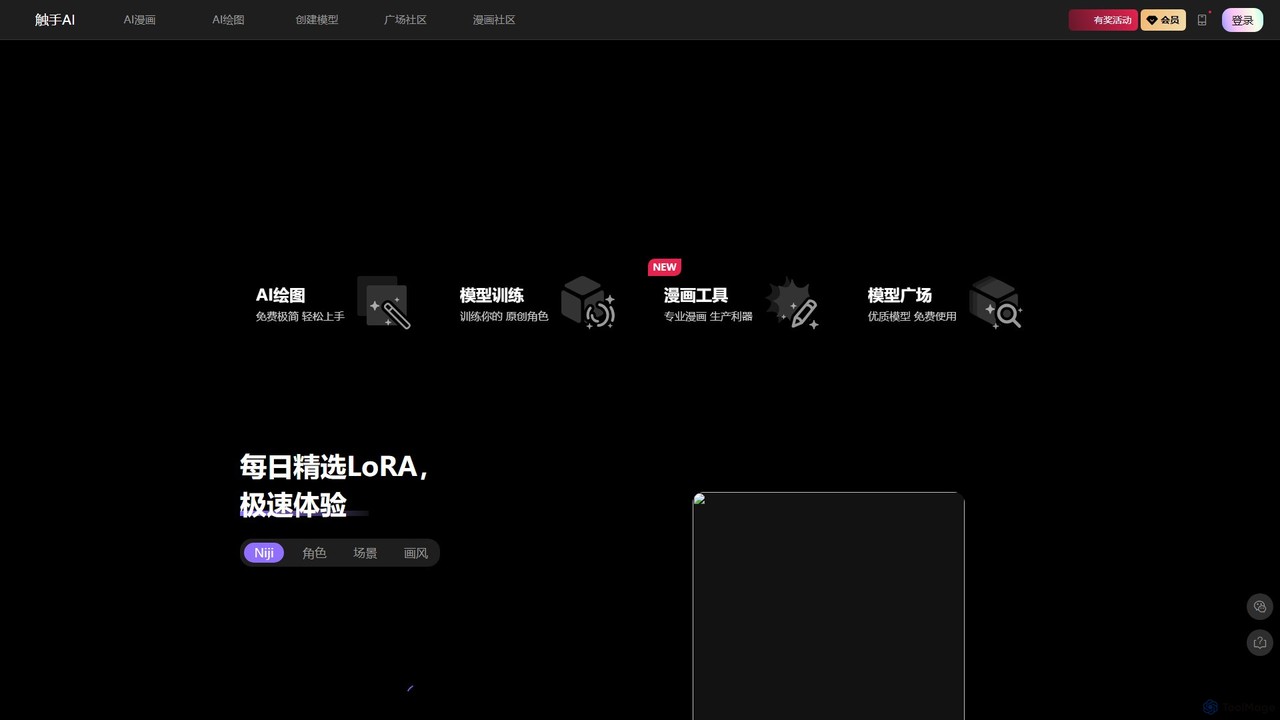Click the NEW badge above 漫画工具
The image size is (1280, 720).
(x=665, y=267)
